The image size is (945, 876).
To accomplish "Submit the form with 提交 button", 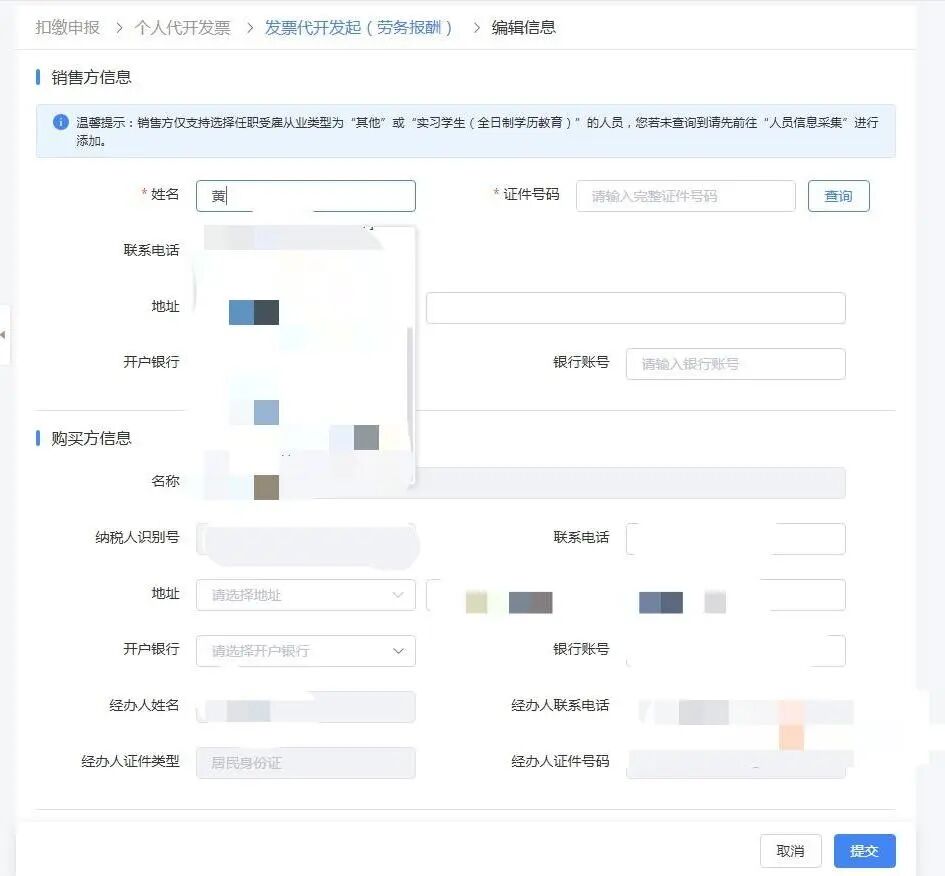I will coord(864,851).
